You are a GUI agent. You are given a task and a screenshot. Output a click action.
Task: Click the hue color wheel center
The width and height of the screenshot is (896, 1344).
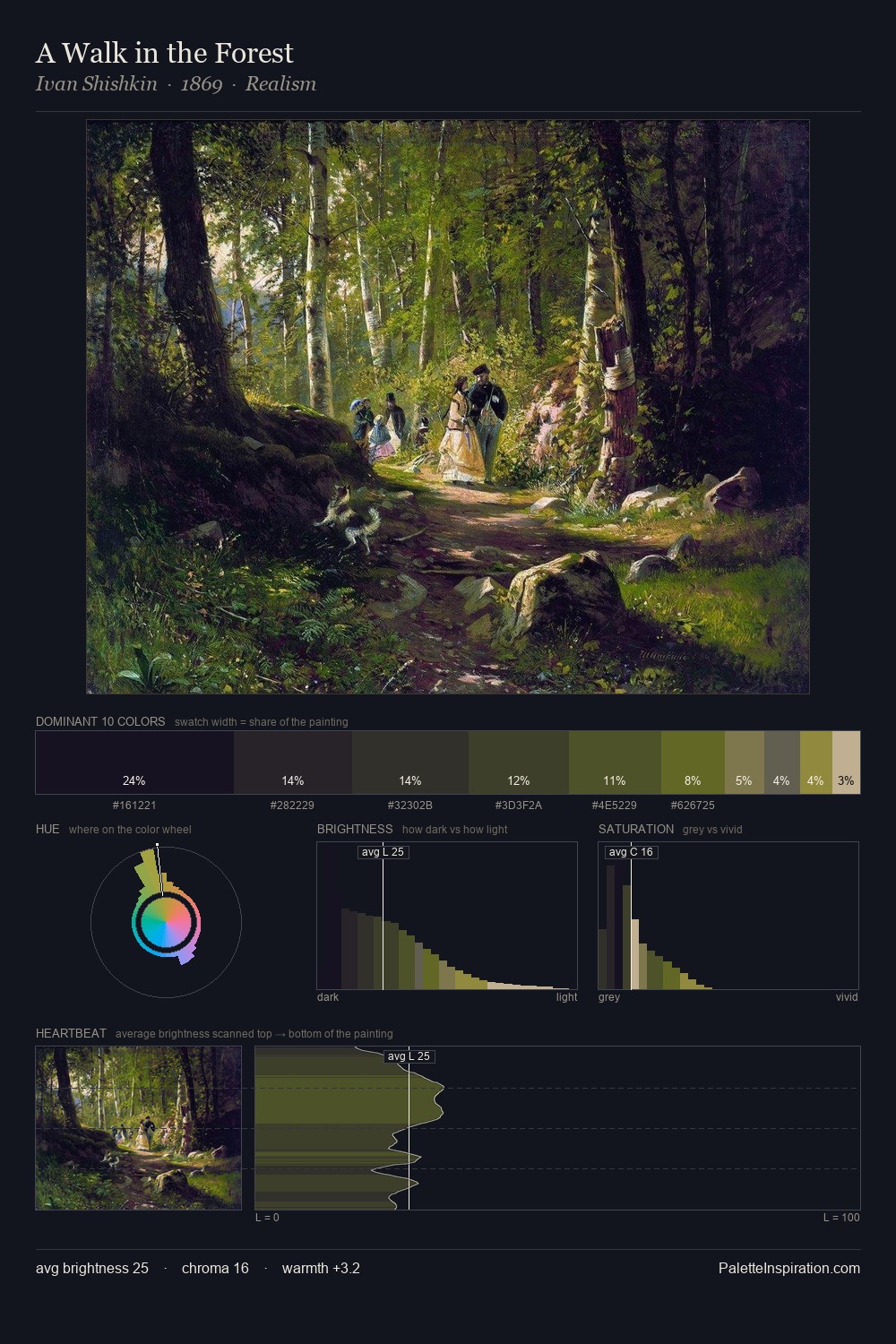tap(166, 921)
